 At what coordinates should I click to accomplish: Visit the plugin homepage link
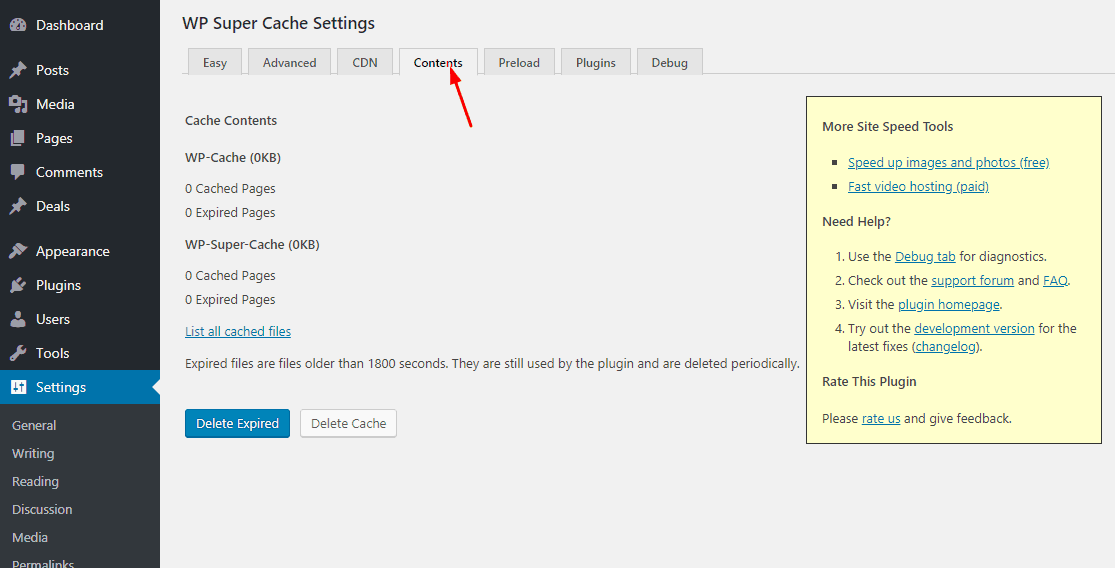(x=949, y=304)
